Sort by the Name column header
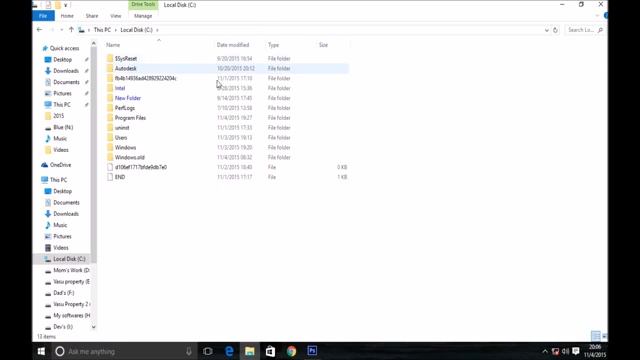 pyautogui.click(x=113, y=45)
